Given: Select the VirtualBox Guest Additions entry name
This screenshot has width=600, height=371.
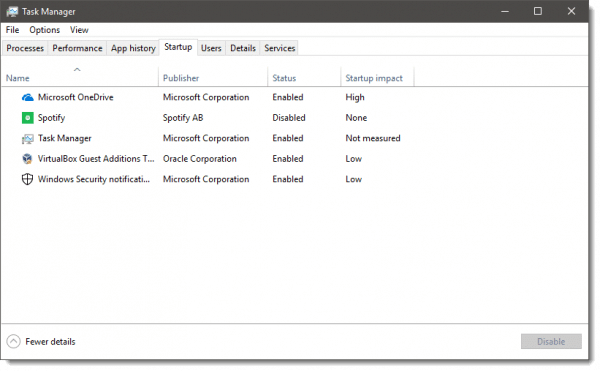Looking at the screenshot, I should click(x=96, y=159).
